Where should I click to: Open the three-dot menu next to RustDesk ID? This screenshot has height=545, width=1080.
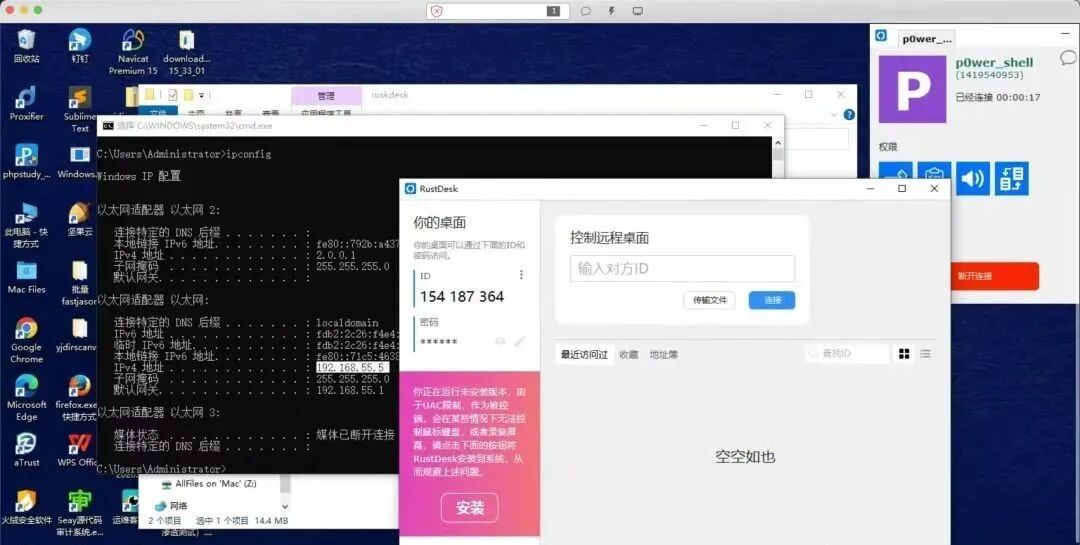pos(521,275)
